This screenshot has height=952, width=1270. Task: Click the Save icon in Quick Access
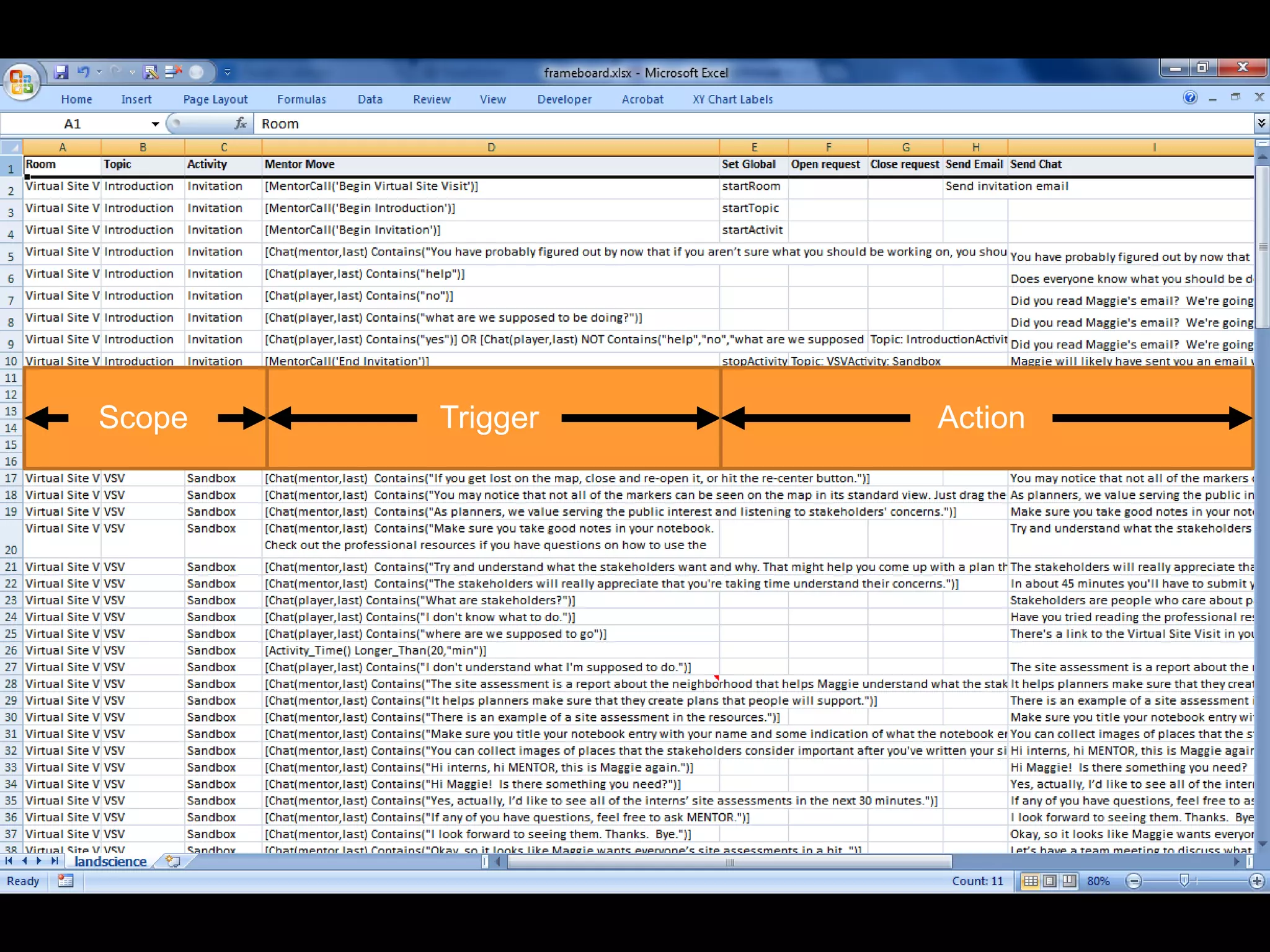61,73
